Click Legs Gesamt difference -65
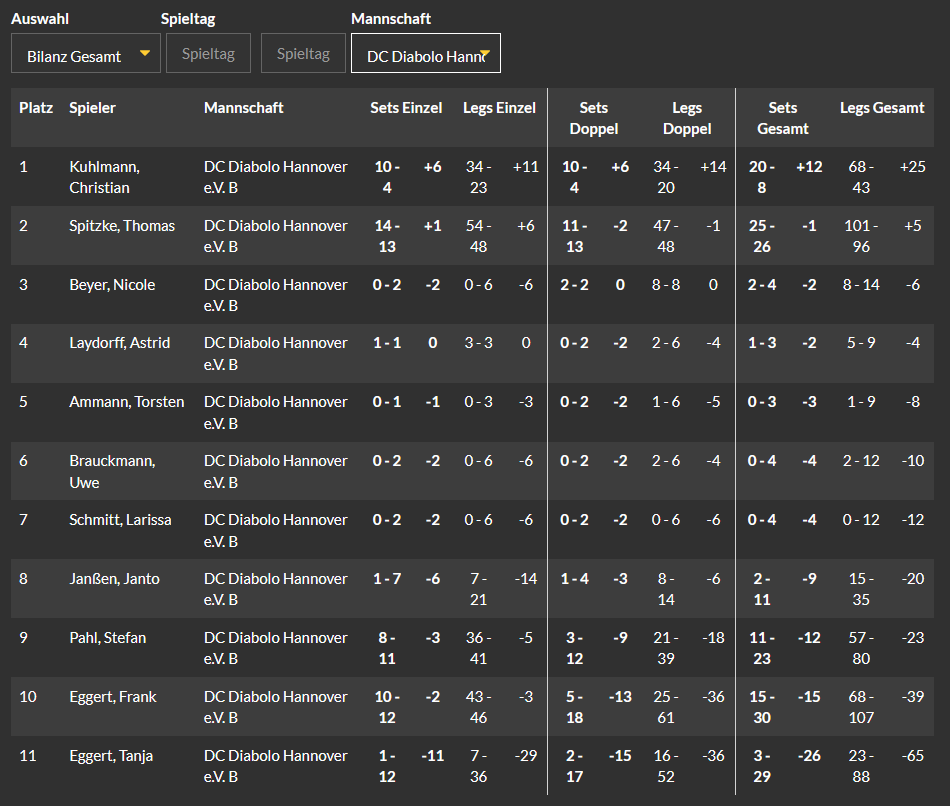This screenshot has height=806, width=950. coord(912,756)
